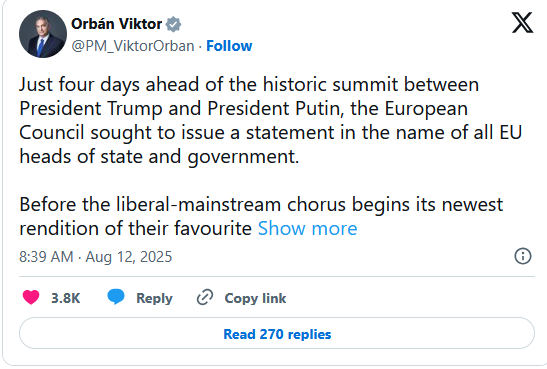This screenshot has width=547, height=369.
Task: Click the blue verified badge beside Orbán Viktor
Action: pos(173,24)
